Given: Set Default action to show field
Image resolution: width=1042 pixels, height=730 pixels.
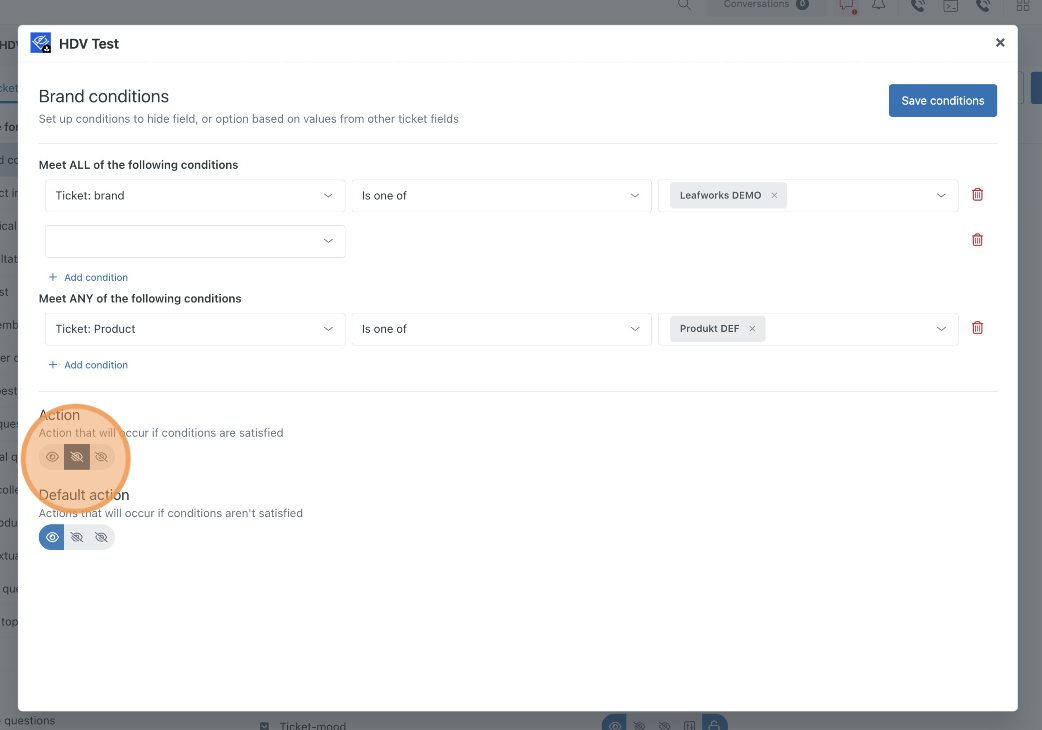Looking at the screenshot, I should click(52, 538).
